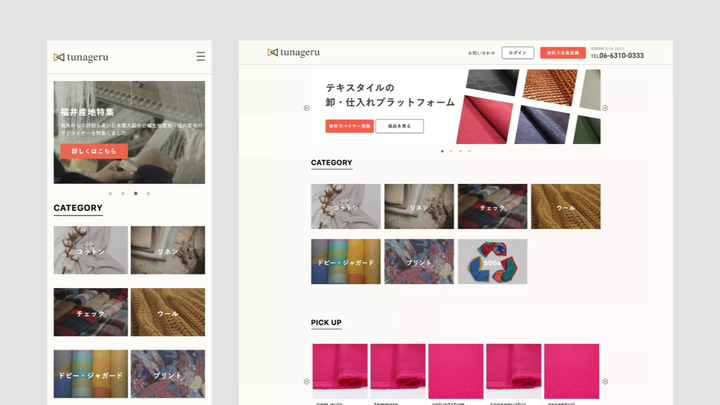
Task: Open チェック category tile in mobile view
Action: point(91,312)
